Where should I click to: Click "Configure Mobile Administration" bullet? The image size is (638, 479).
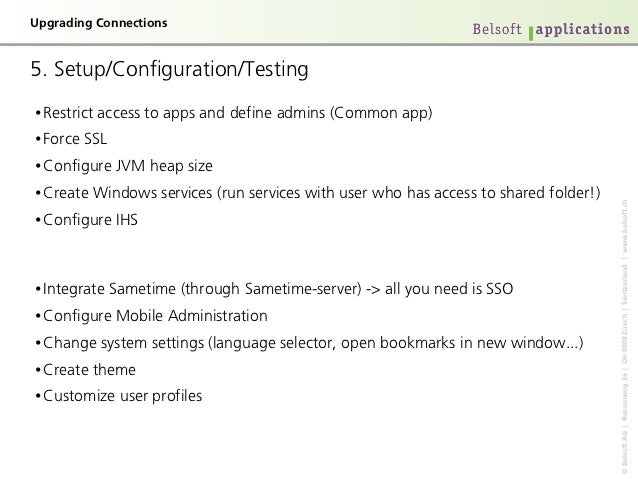151,316
